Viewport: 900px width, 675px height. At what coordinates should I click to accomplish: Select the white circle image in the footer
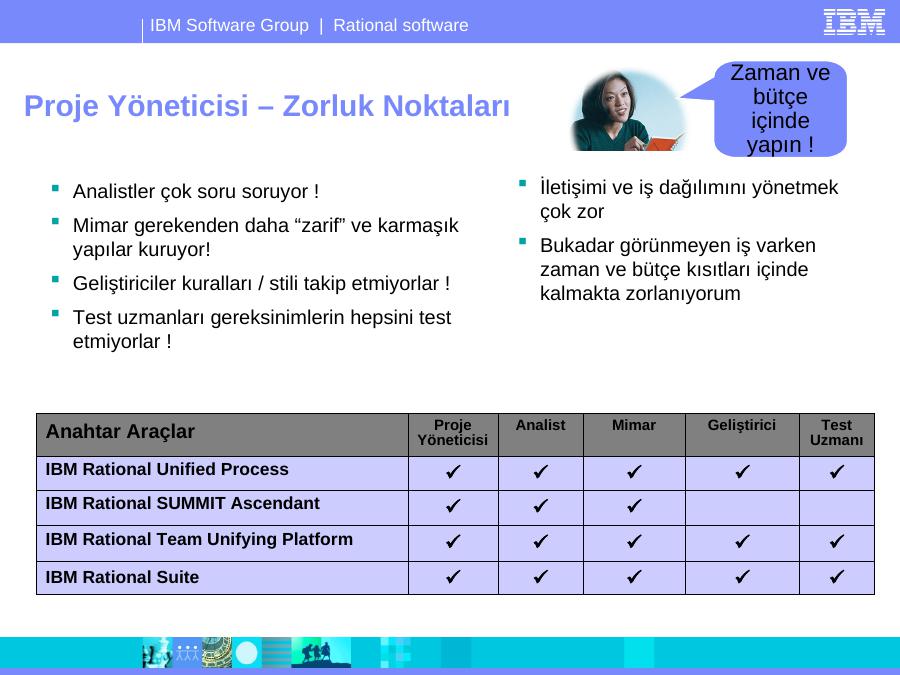tap(247, 653)
